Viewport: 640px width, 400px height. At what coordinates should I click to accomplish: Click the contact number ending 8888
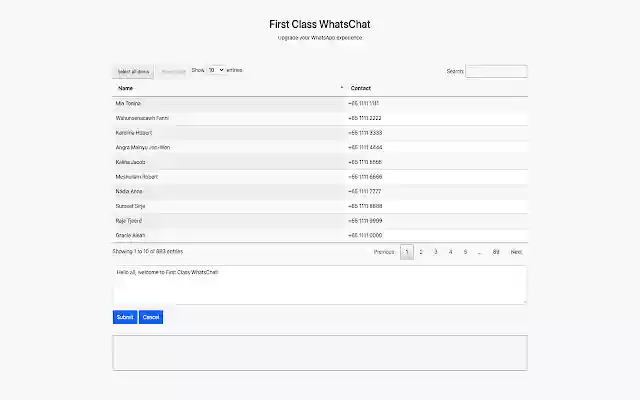(x=365, y=206)
